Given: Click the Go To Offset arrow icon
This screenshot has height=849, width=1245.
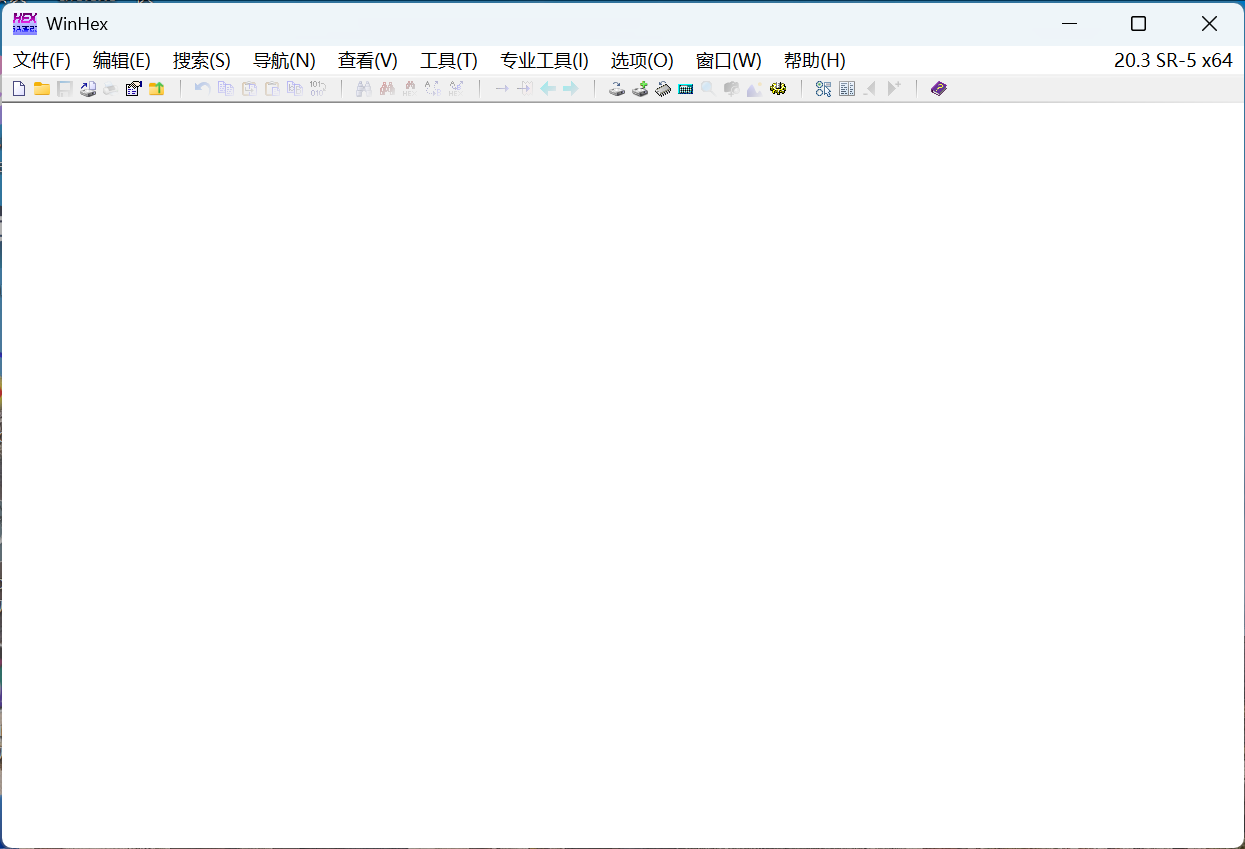Looking at the screenshot, I should [x=502, y=89].
